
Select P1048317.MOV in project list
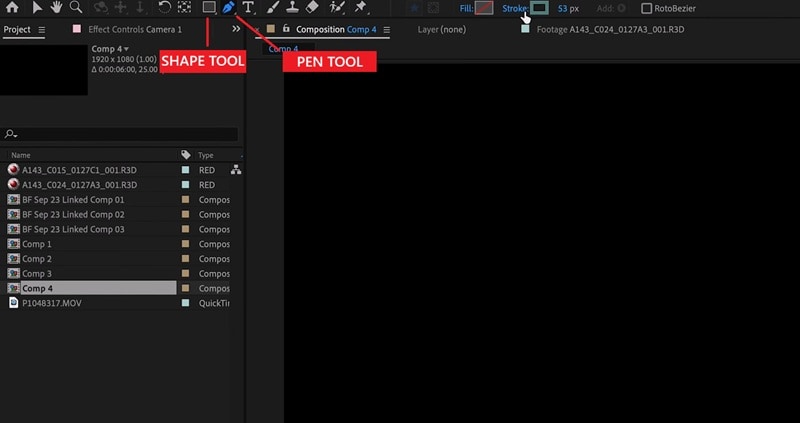click(52, 303)
